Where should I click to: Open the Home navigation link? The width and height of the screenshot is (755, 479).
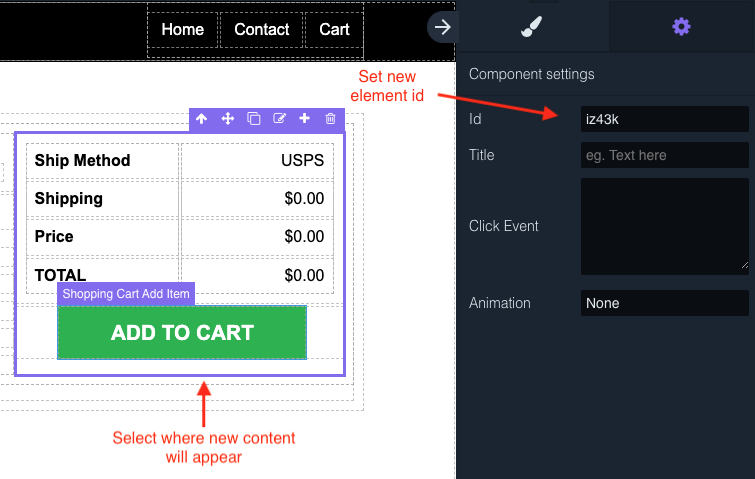tap(183, 30)
